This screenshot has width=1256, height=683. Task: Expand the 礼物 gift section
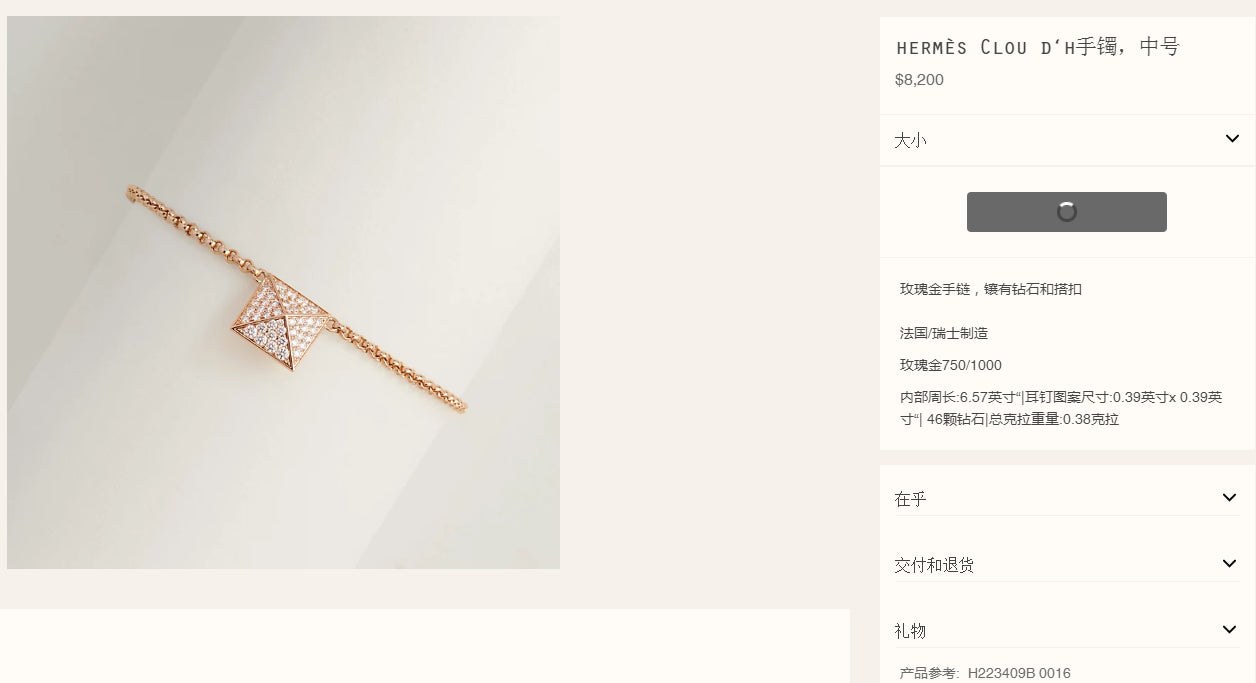pyautogui.click(x=1067, y=630)
